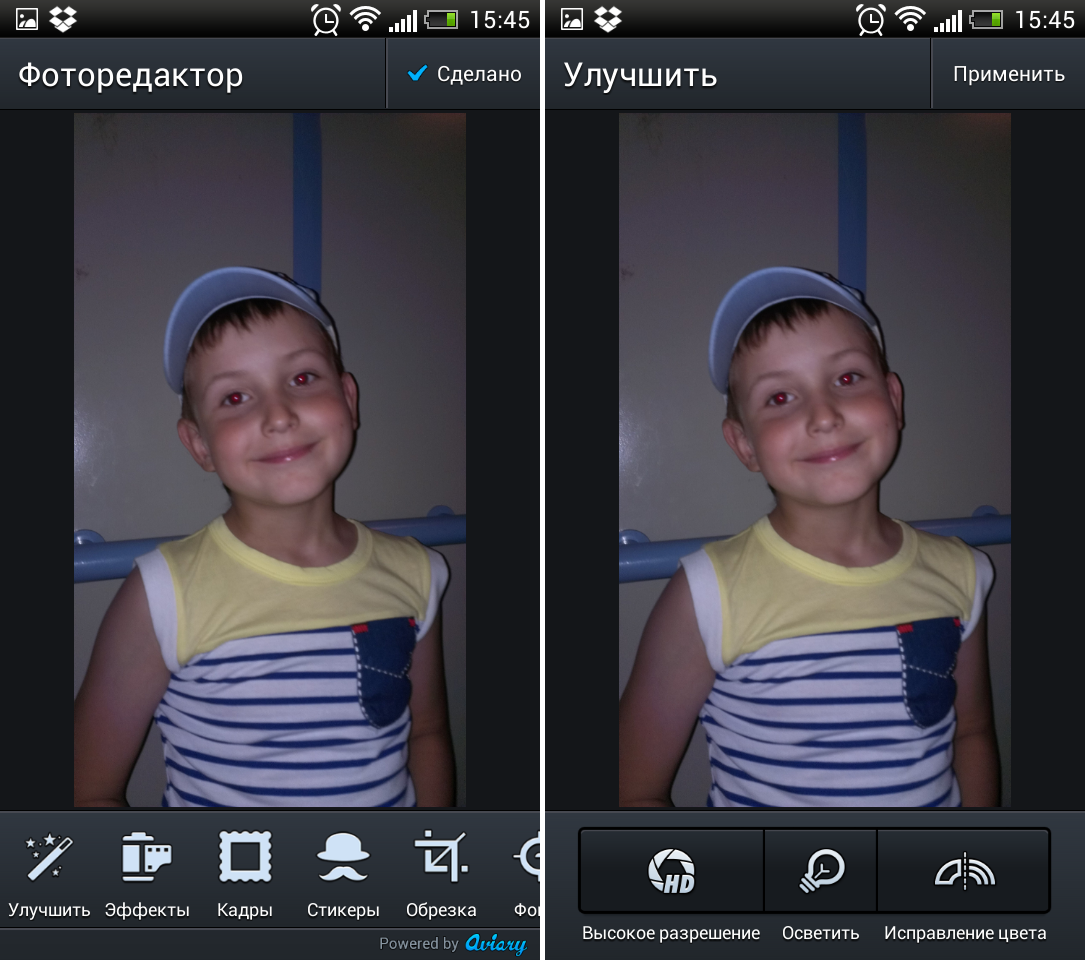The height and width of the screenshot is (960, 1085).
Task: Choose the Обрезка crop tool
Action: coord(441,871)
